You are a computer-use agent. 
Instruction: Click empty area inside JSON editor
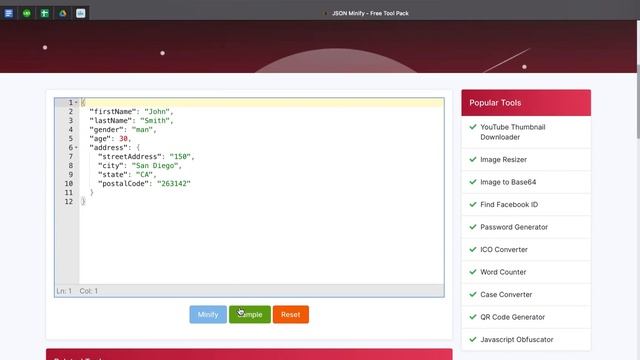coord(261,245)
